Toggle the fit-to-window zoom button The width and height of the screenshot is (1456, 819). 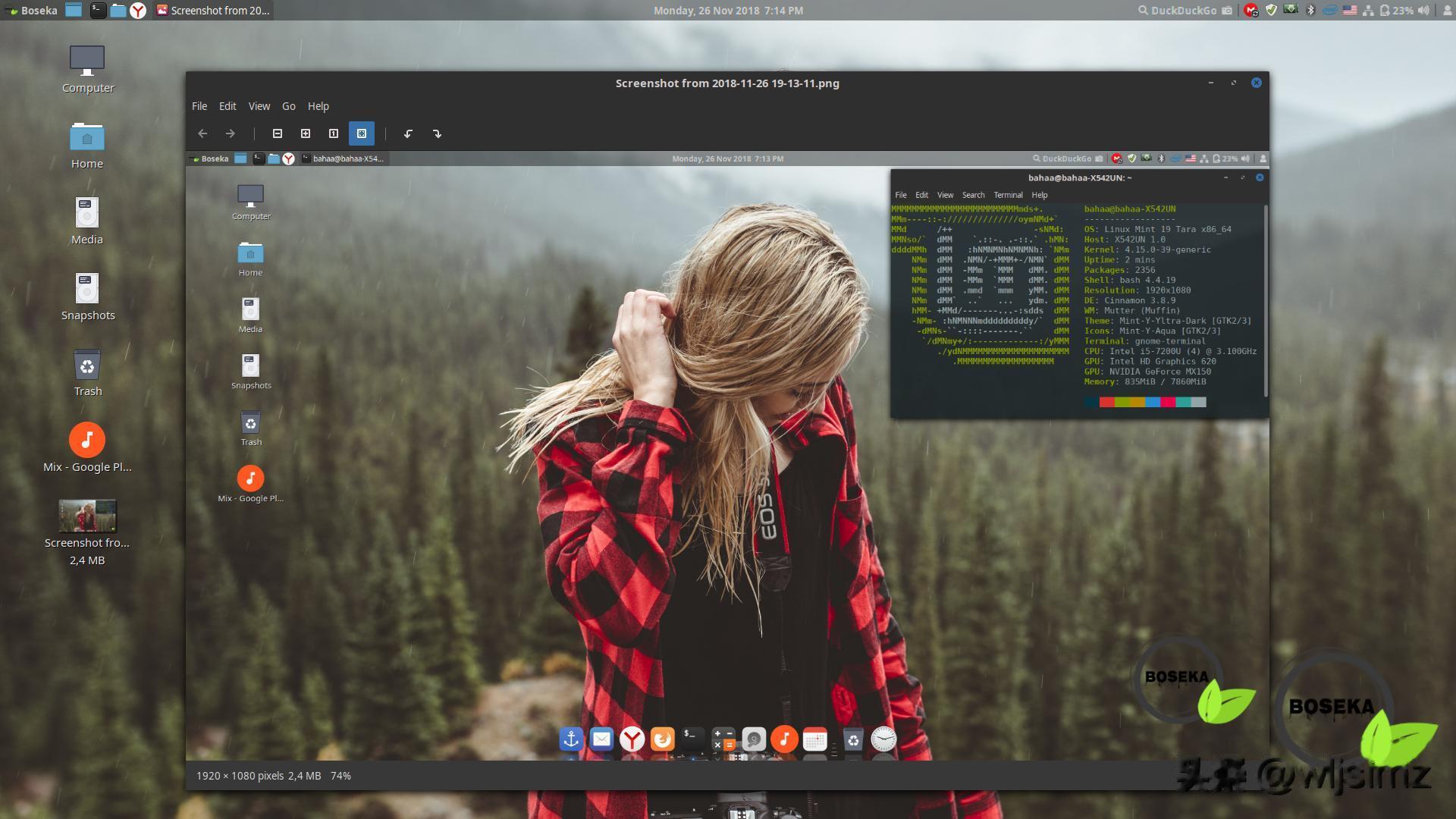point(362,133)
